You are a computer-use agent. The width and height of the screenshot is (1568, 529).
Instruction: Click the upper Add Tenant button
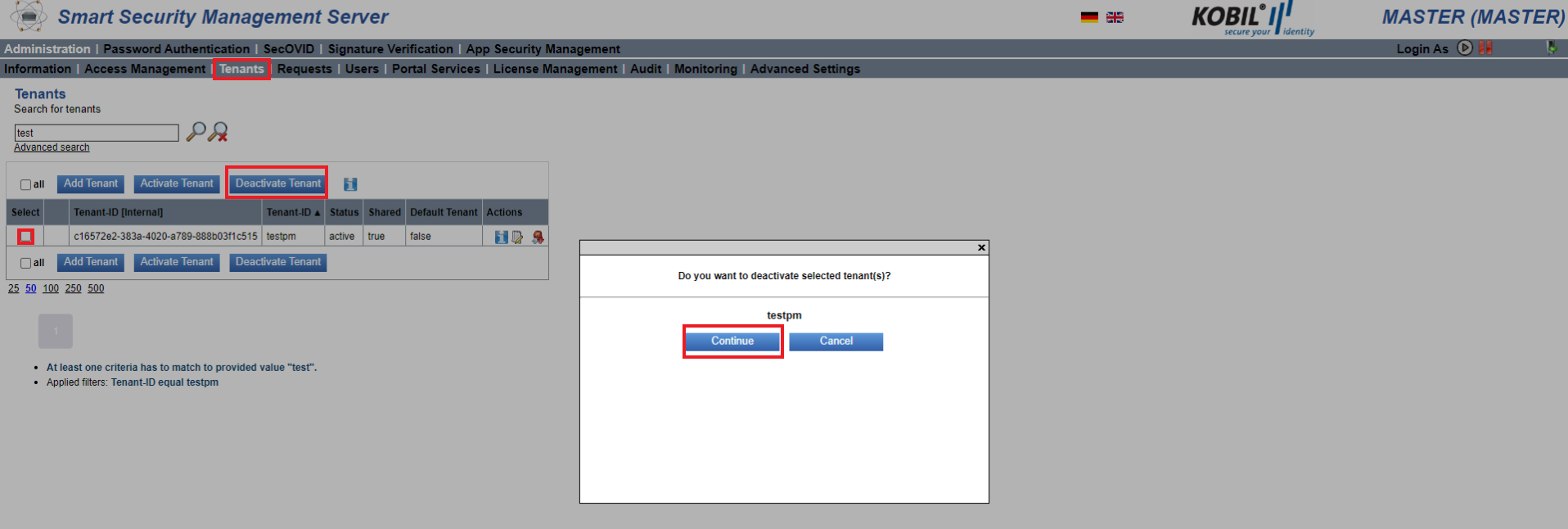pyautogui.click(x=91, y=183)
